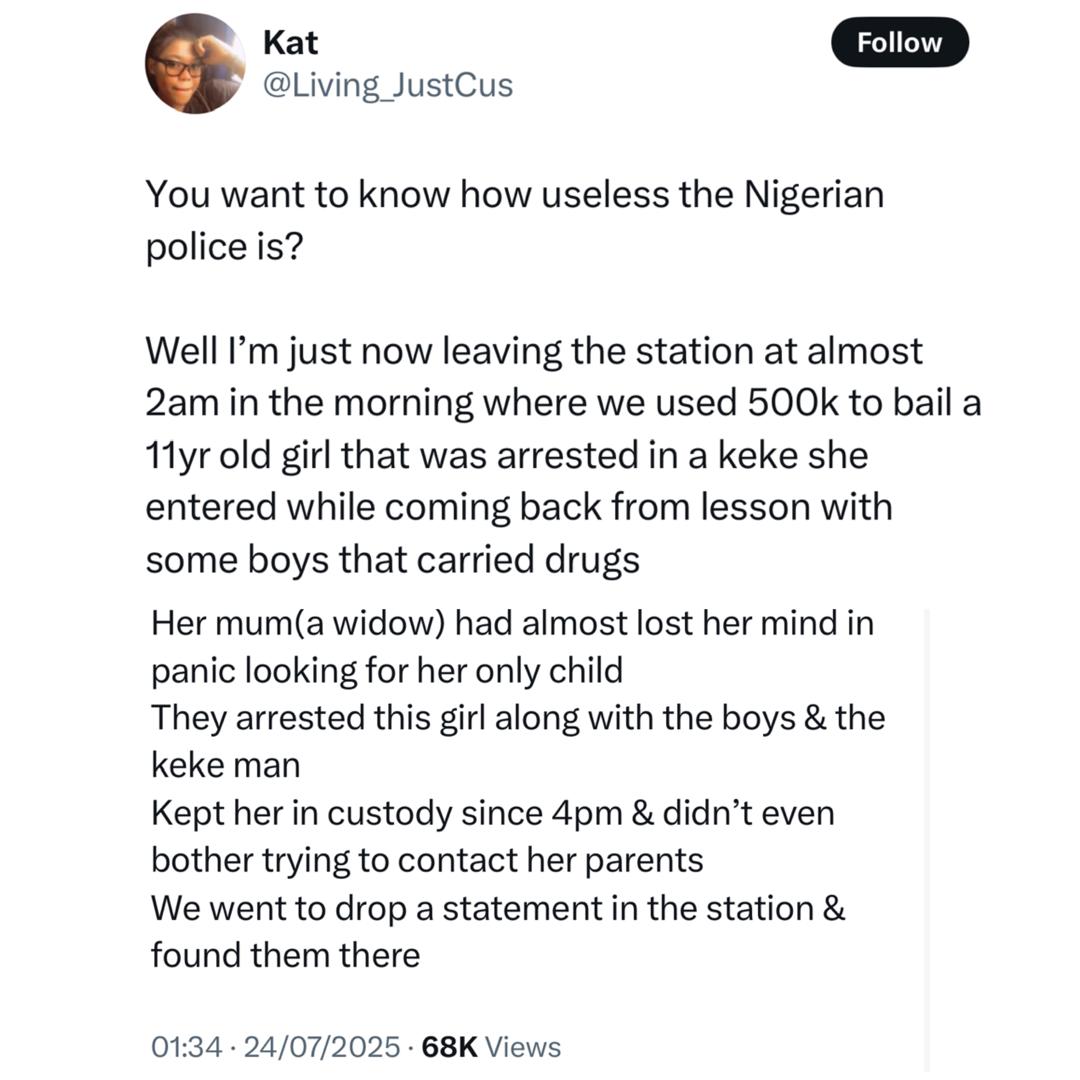Click the line starting "11yr old girl"
The height and width of the screenshot is (1080, 1080).
point(507,455)
